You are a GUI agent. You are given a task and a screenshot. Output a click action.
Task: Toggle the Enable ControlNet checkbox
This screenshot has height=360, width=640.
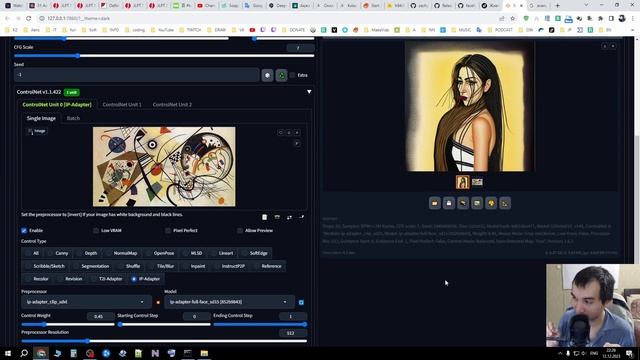[x=24, y=231]
